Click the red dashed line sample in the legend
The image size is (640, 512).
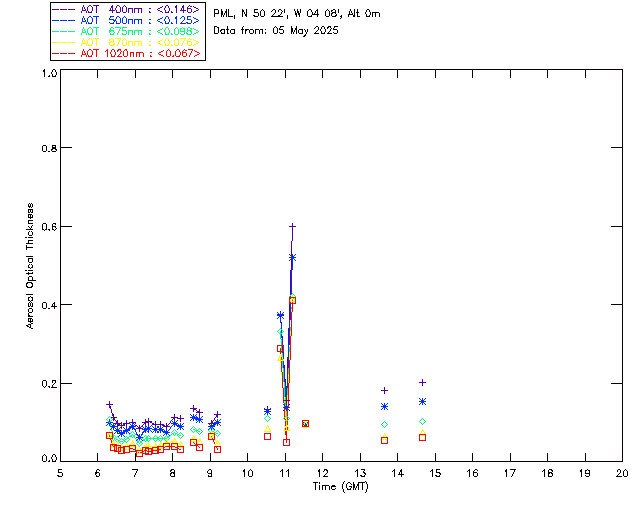coord(64,53)
